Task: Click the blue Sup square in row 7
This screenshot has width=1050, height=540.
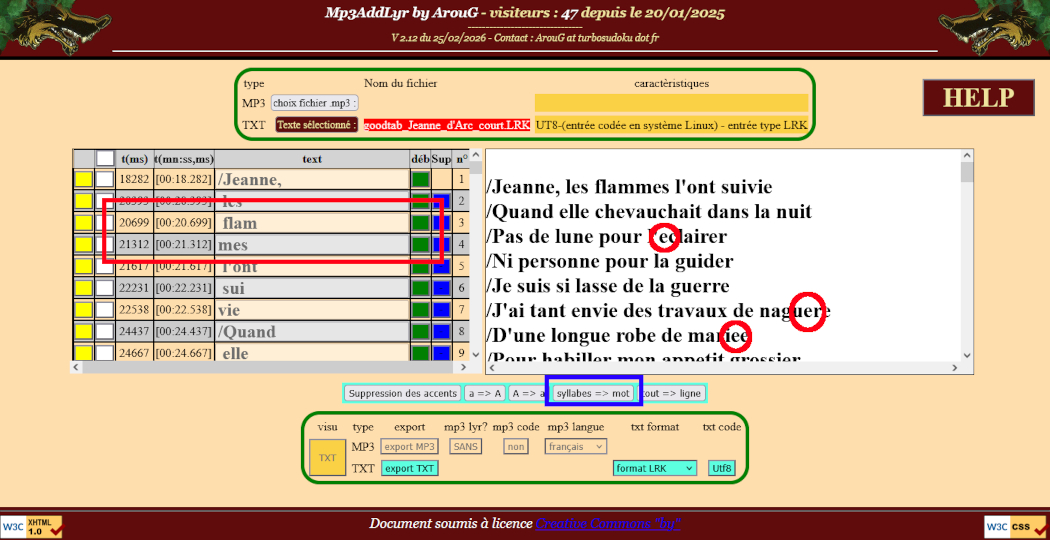Action: point(441,310)
